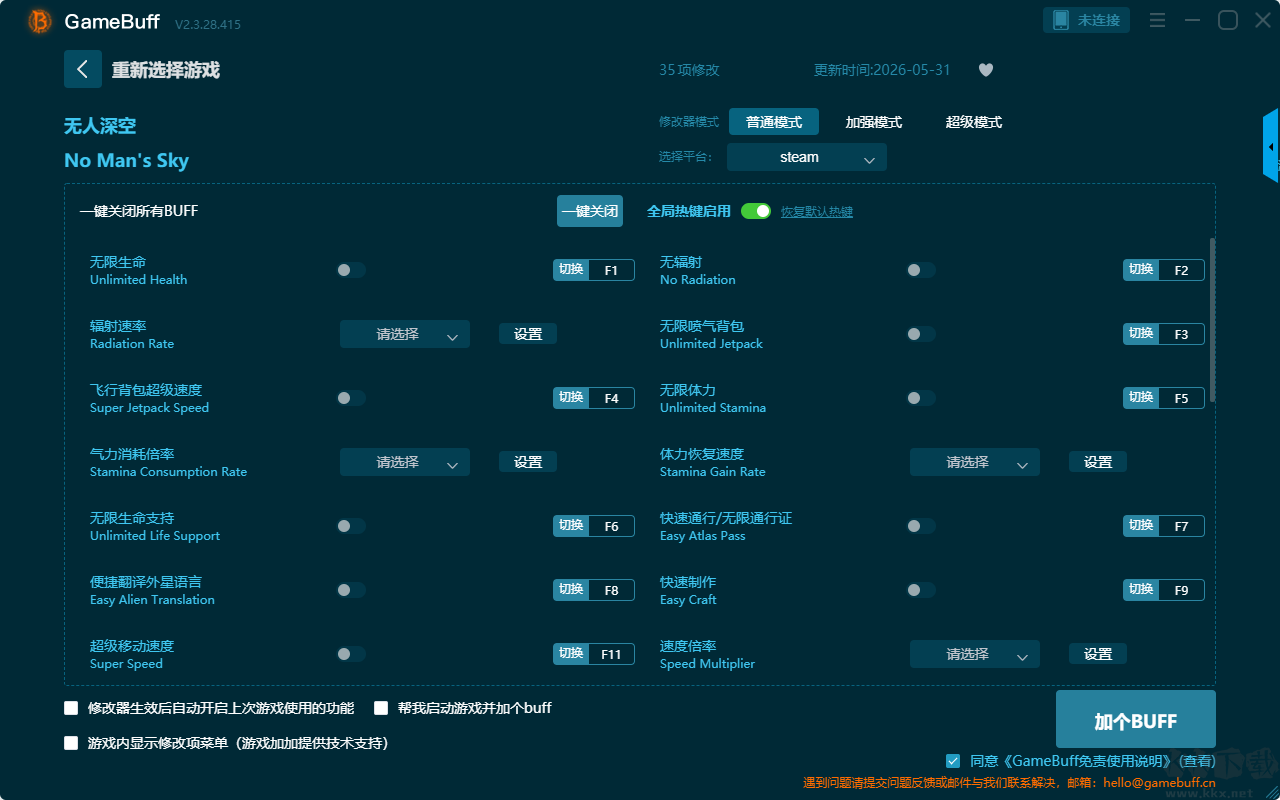
Task: Click the F3 hotkey field for Unlimited Jetpack
Action: (1181, 334)
